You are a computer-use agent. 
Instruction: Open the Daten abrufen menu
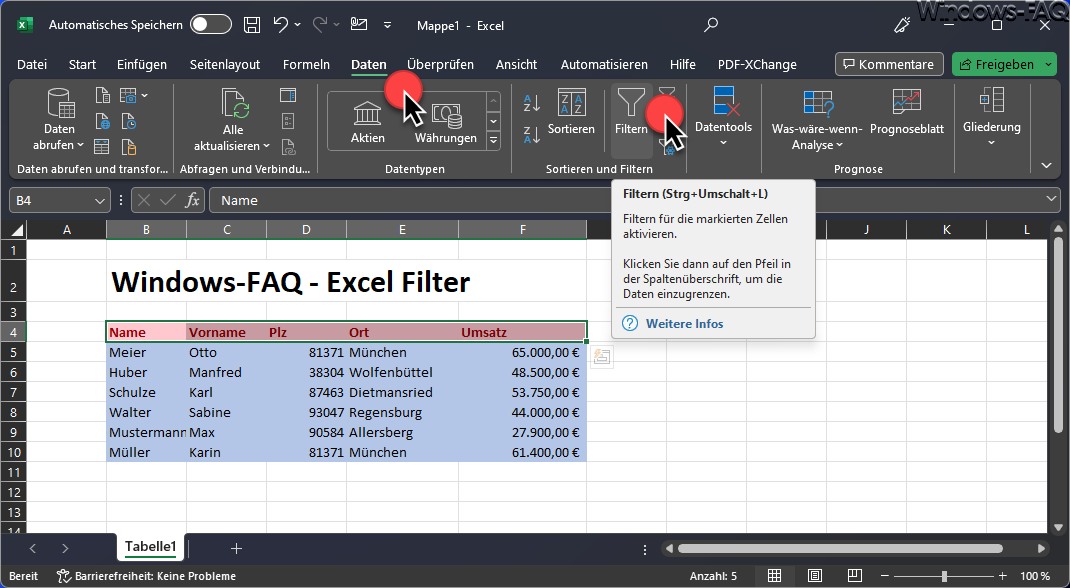pyautogui.click(x=59, y=121)
